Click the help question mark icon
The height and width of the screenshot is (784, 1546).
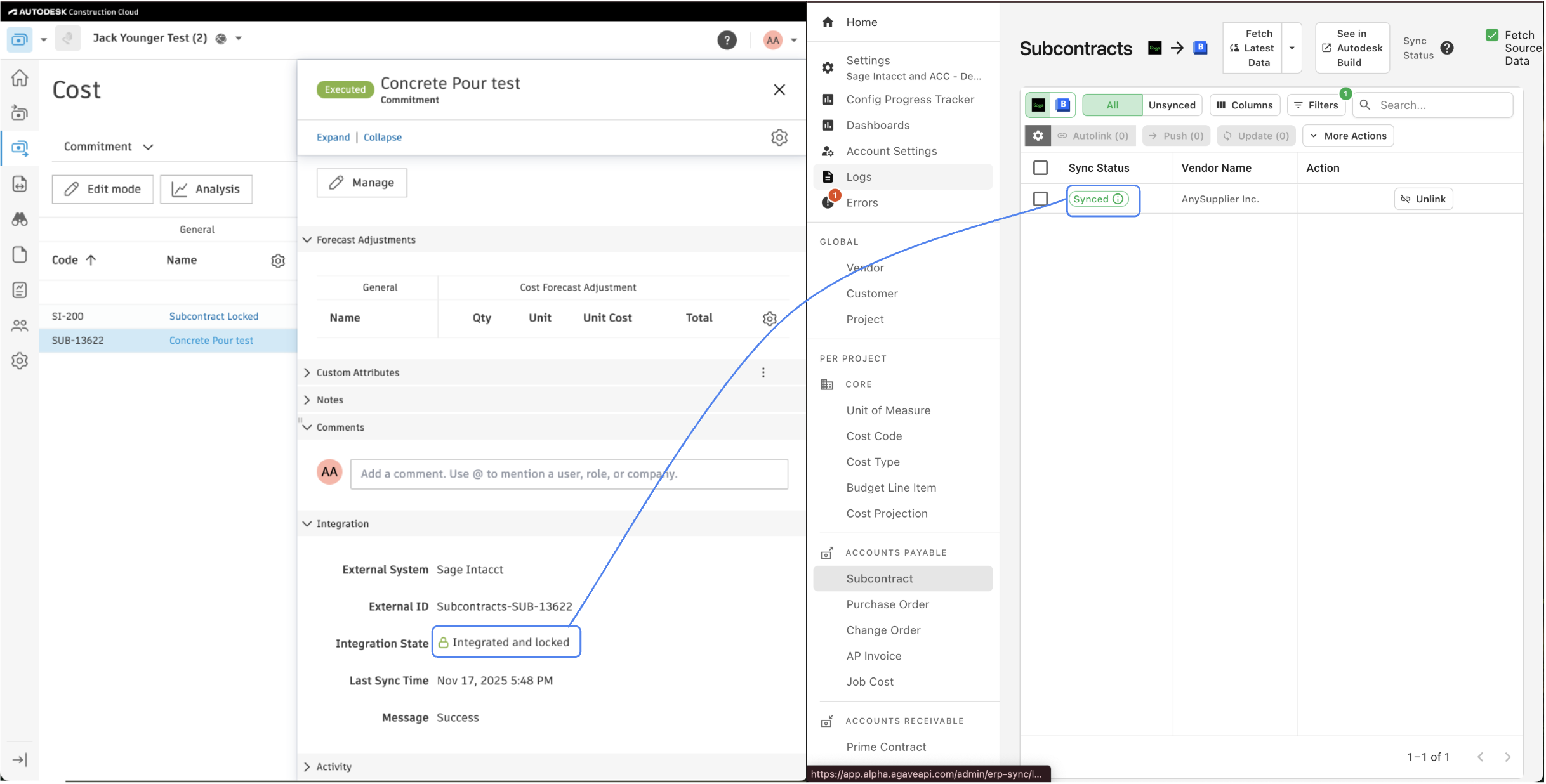[727, 40]
